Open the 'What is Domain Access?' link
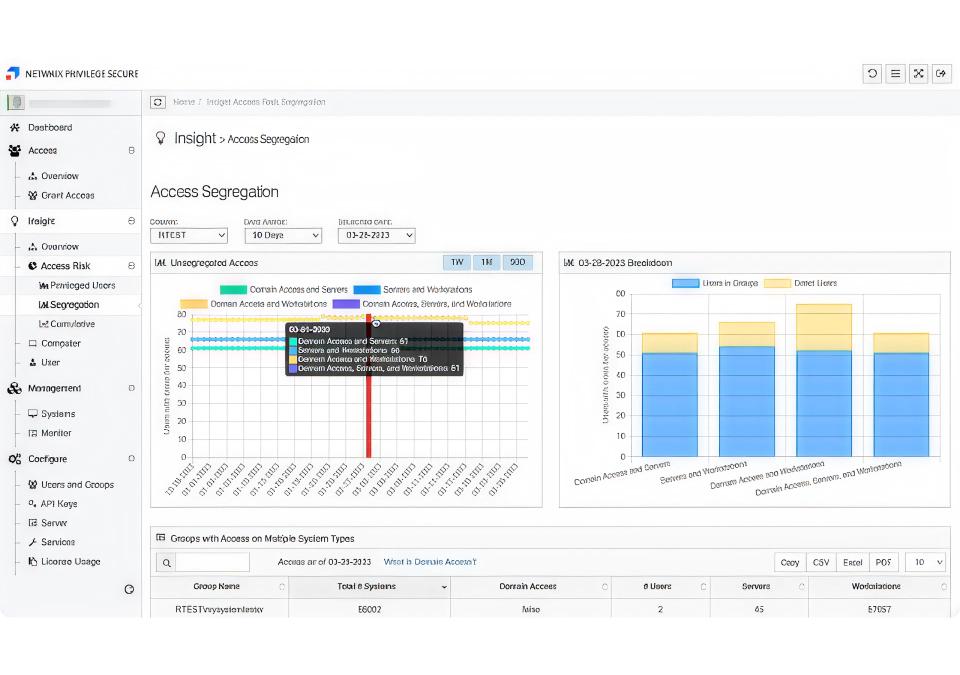The height and width of the screenshot is (675, 960). pos(430,562)
